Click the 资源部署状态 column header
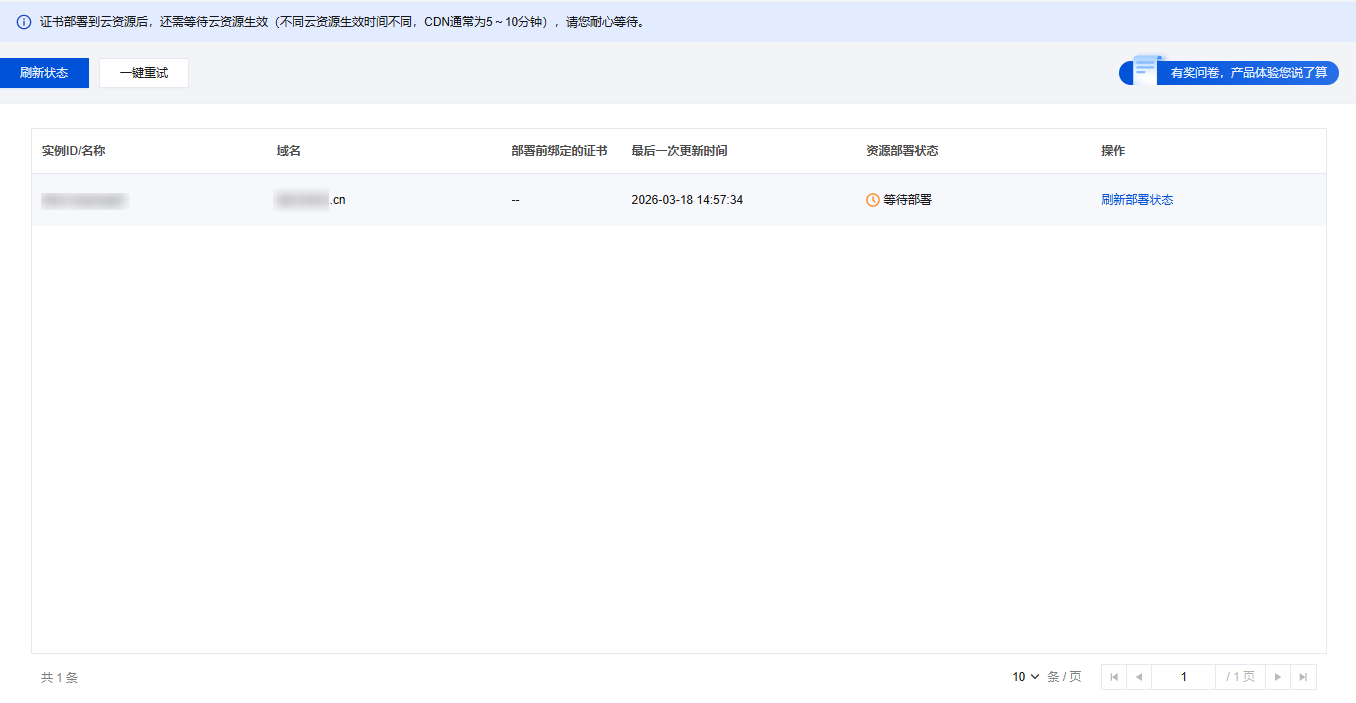The height and width of the screenshot is (703, 1356). pyautogui.click(x=902, y=151)
